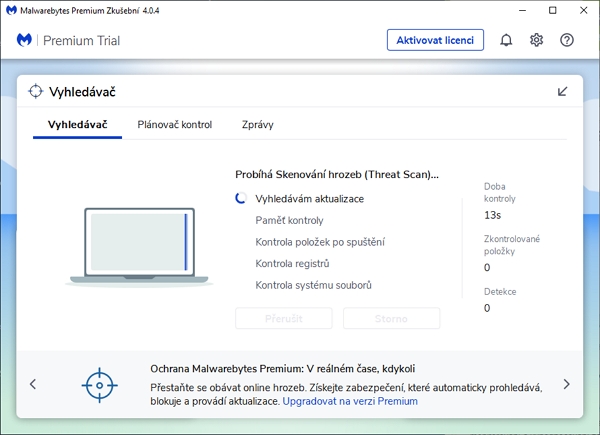Click the Aktivovat licenci button
Viewport: 600px width, 435px height.
435,40
